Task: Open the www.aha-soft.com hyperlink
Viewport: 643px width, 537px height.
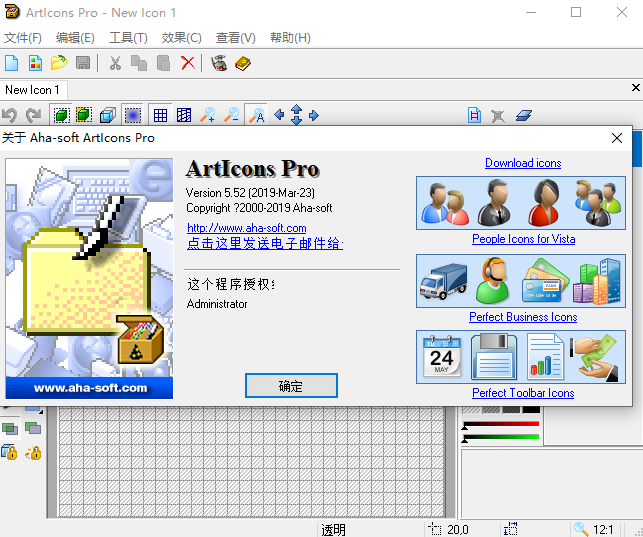Action: pyautogui.click(x=246, y=228)
